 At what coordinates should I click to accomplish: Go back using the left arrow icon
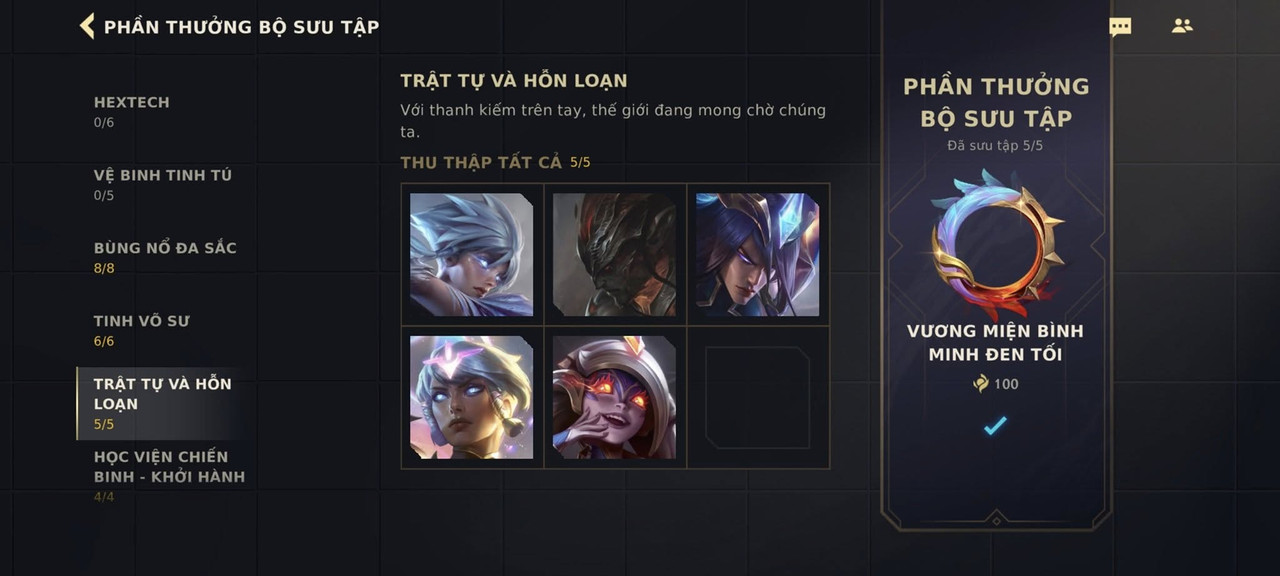(87, 26)
